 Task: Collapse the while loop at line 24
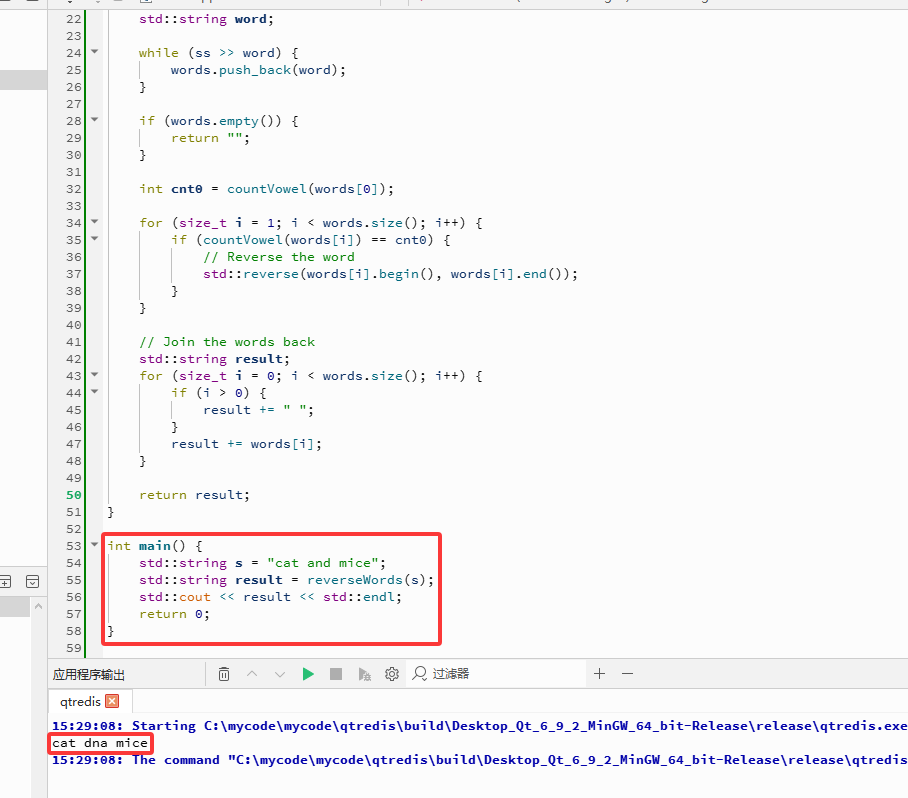pyautogui.click(x=94, y=52)
